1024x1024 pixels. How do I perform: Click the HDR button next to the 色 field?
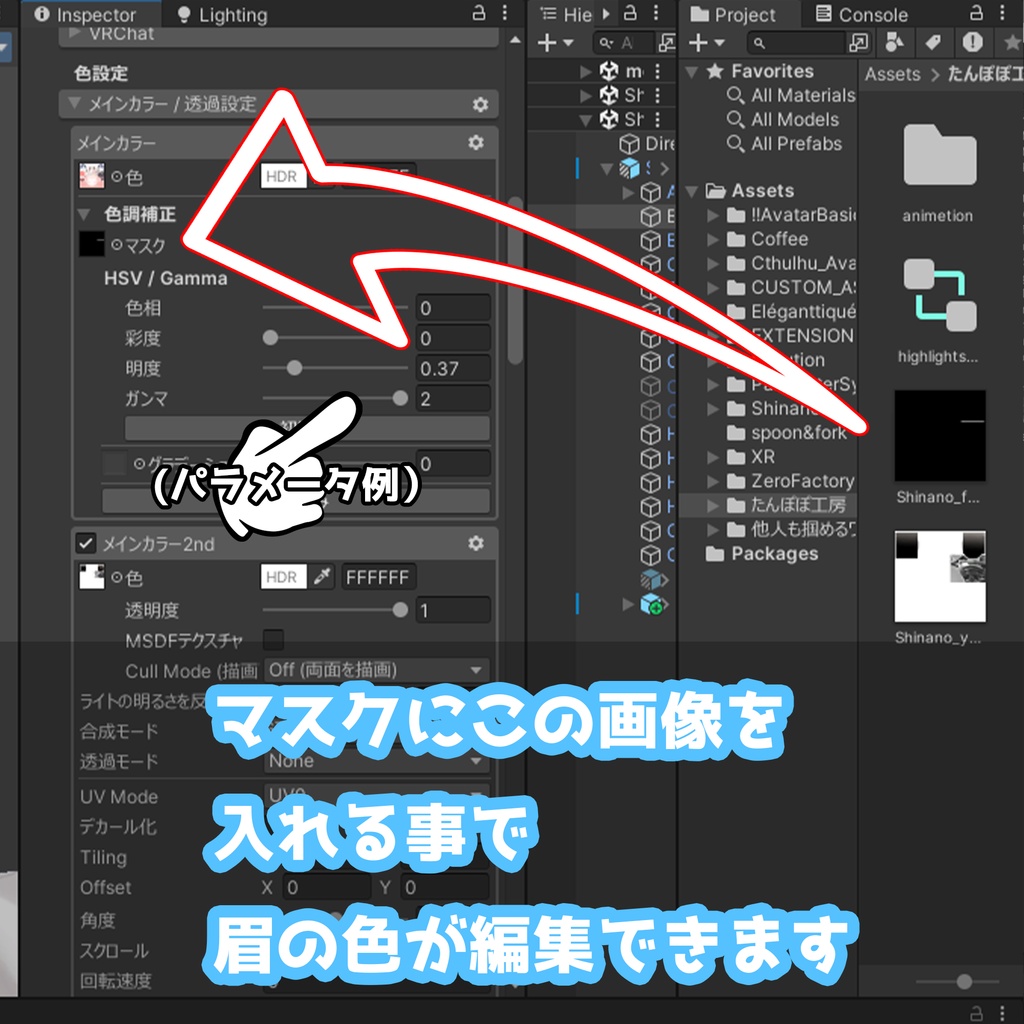[x=280, y=175]
